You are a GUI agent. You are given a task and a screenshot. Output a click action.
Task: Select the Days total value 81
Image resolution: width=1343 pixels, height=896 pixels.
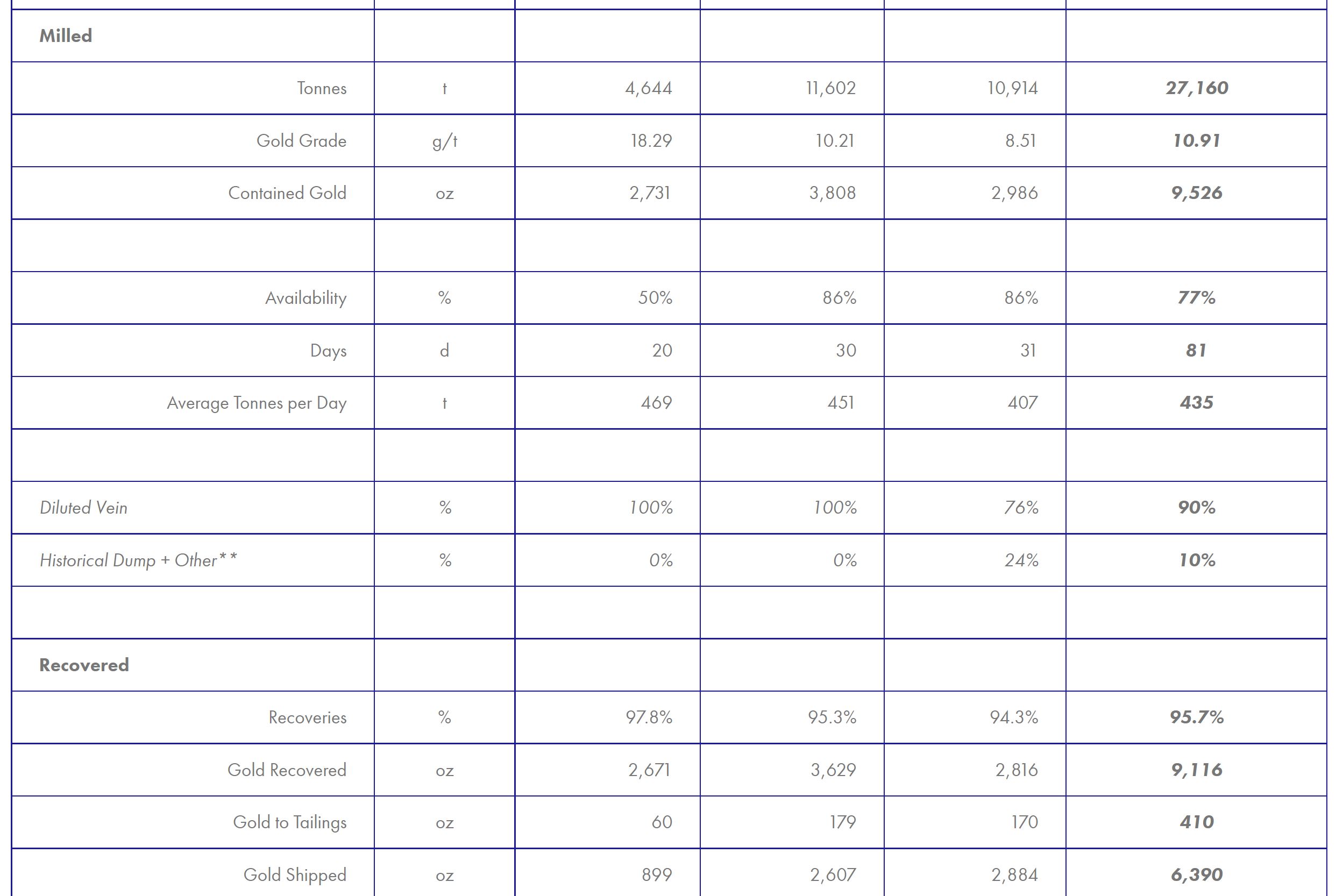pyautogui.click(x=1197, y=350)
